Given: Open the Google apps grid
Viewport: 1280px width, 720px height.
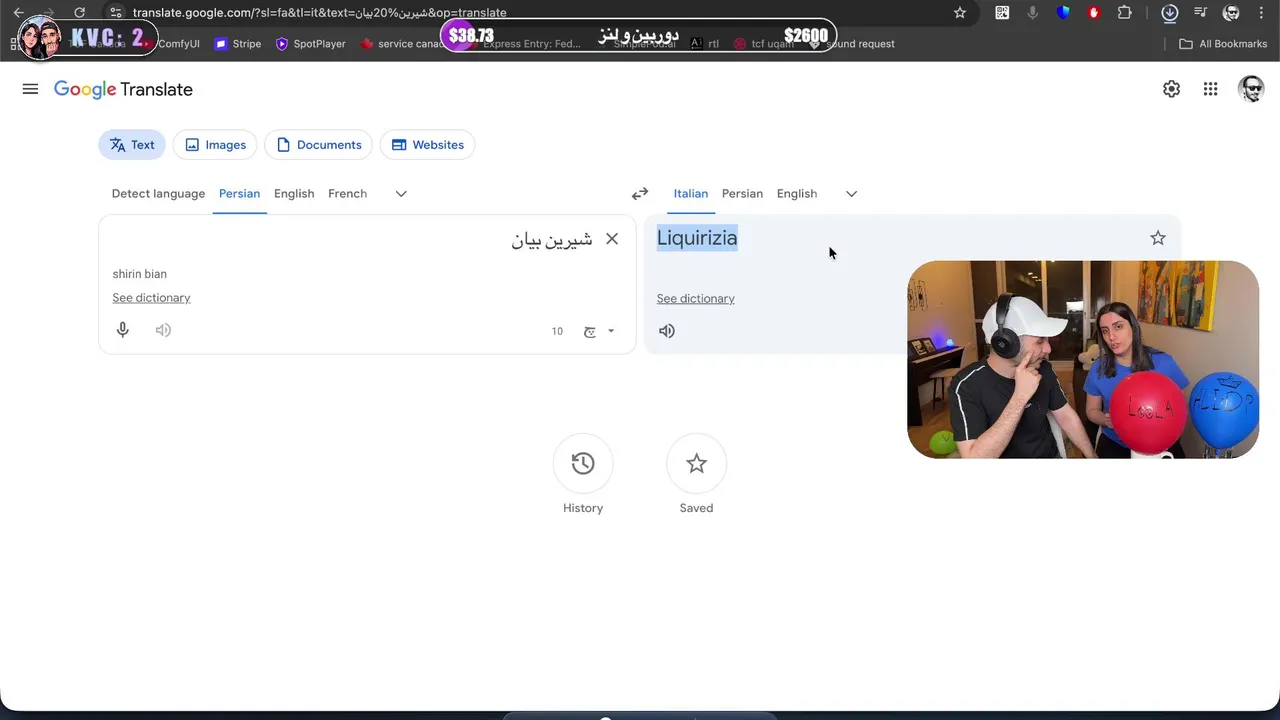Looking at the screenshot, I should click(x=1210, y=89).
